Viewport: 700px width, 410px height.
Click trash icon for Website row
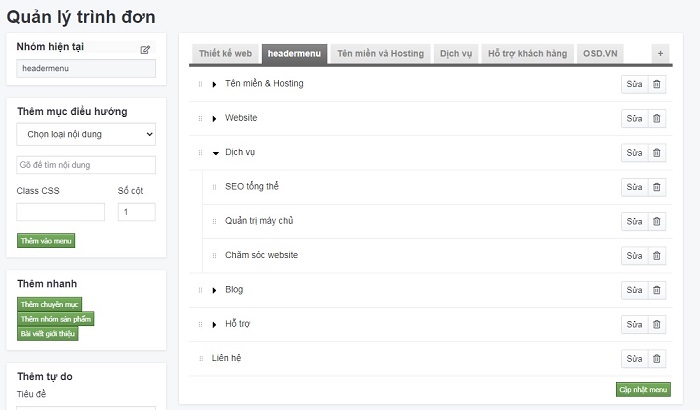click(657, 118)
